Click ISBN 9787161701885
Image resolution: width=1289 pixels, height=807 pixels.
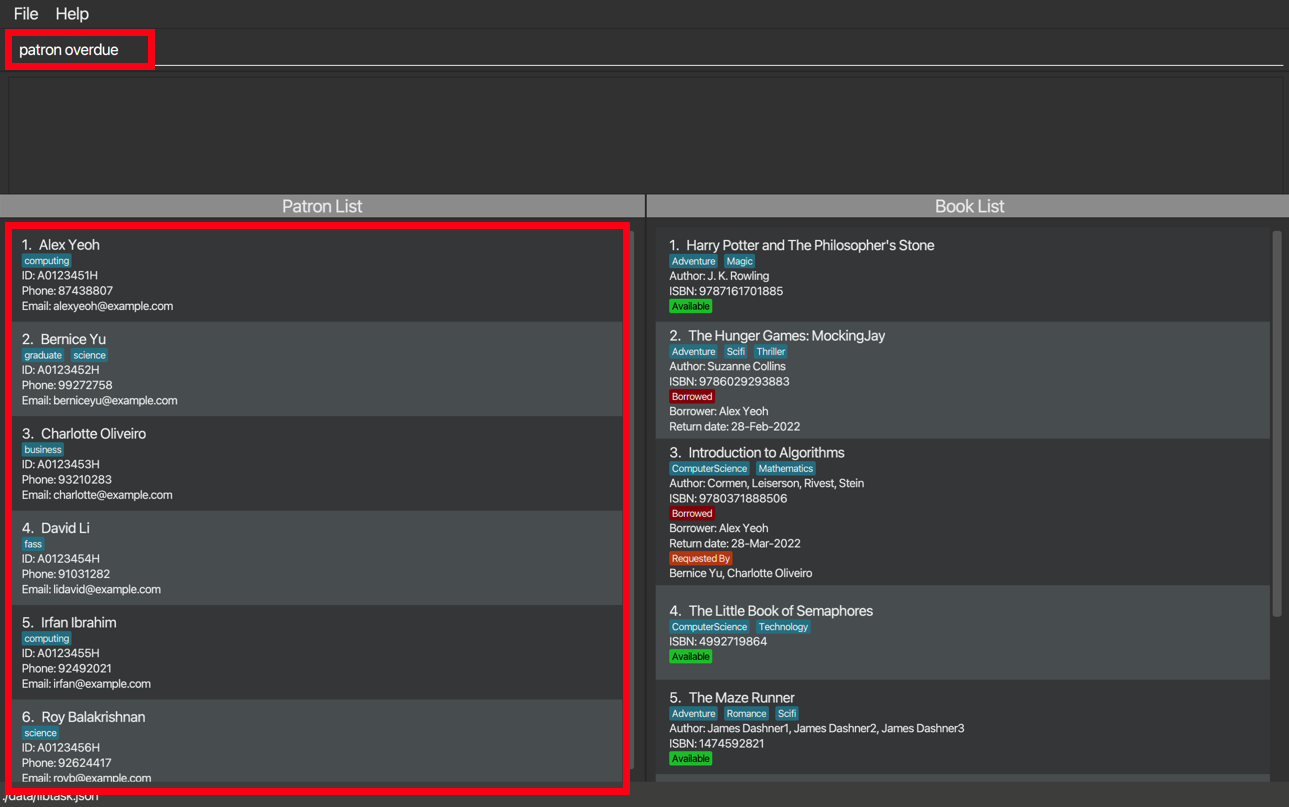point(726,291)
